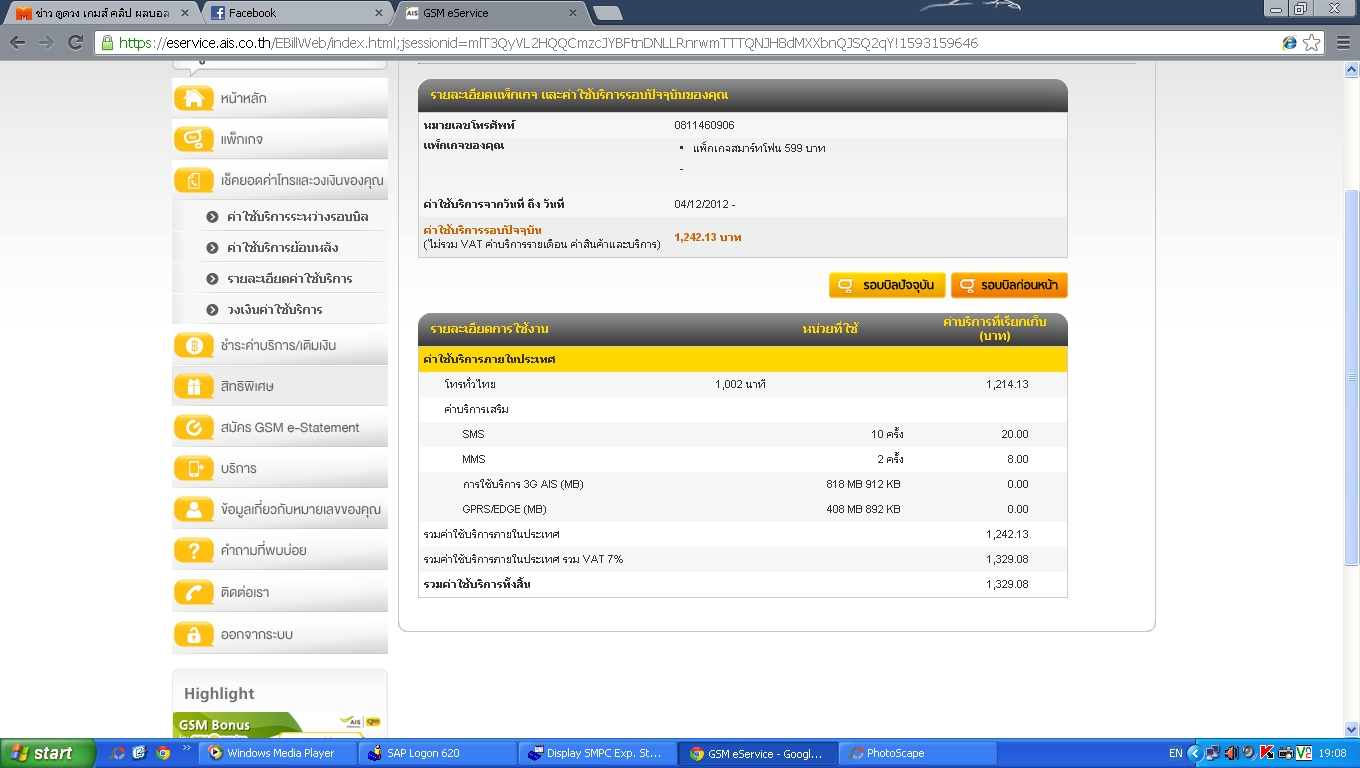Click the 818 MB 912 KB usage value

tap(863, 484)
